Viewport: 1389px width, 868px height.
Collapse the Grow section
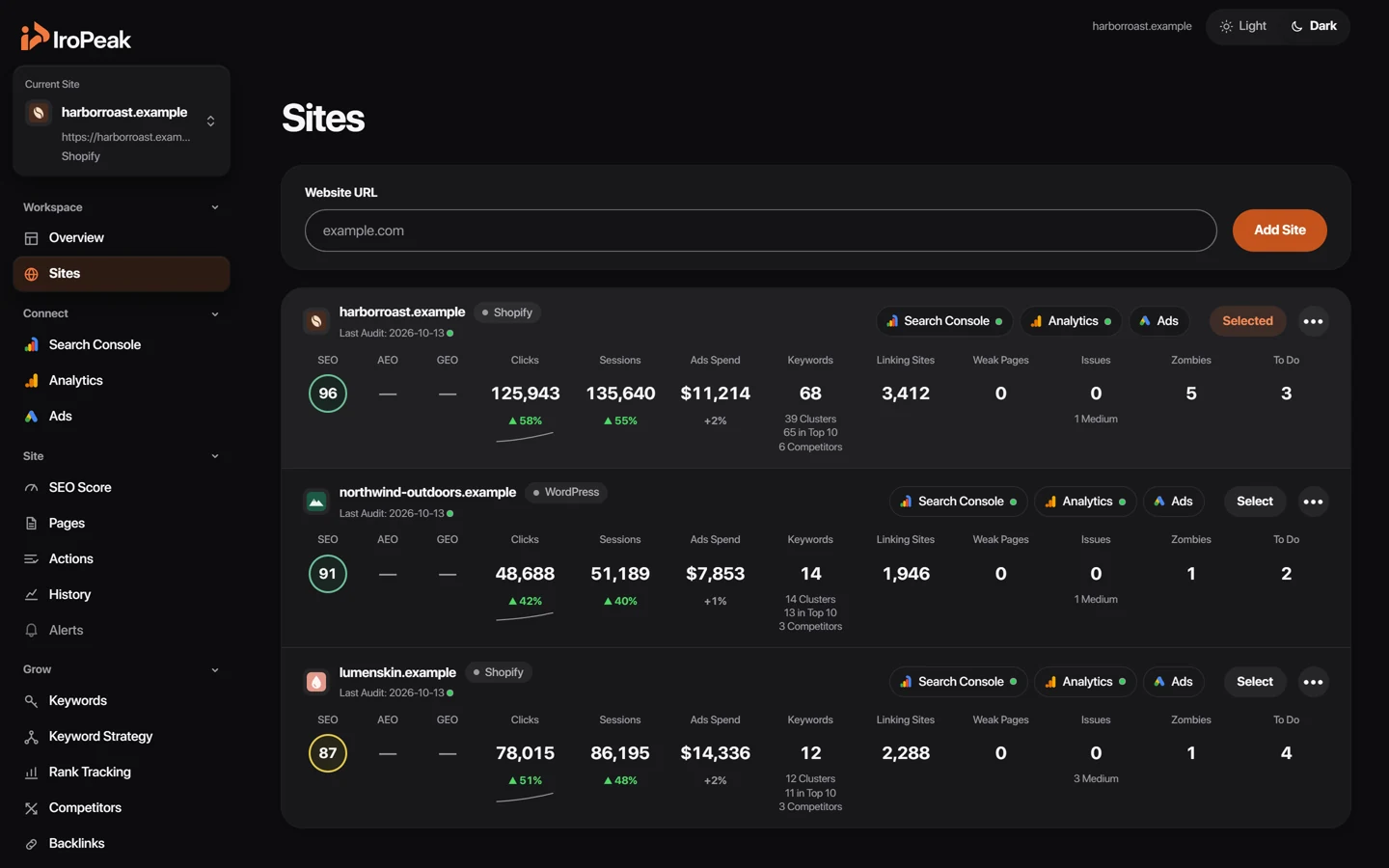tap(215, 670)
